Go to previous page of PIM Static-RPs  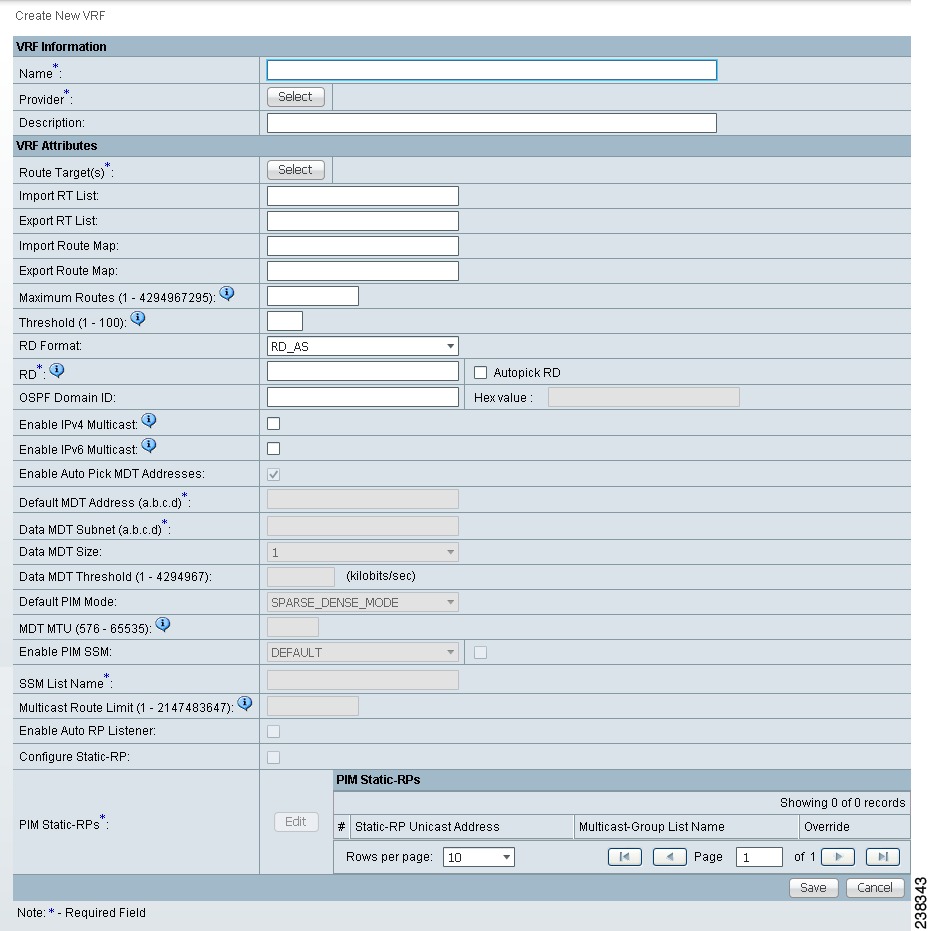[669, 857]
